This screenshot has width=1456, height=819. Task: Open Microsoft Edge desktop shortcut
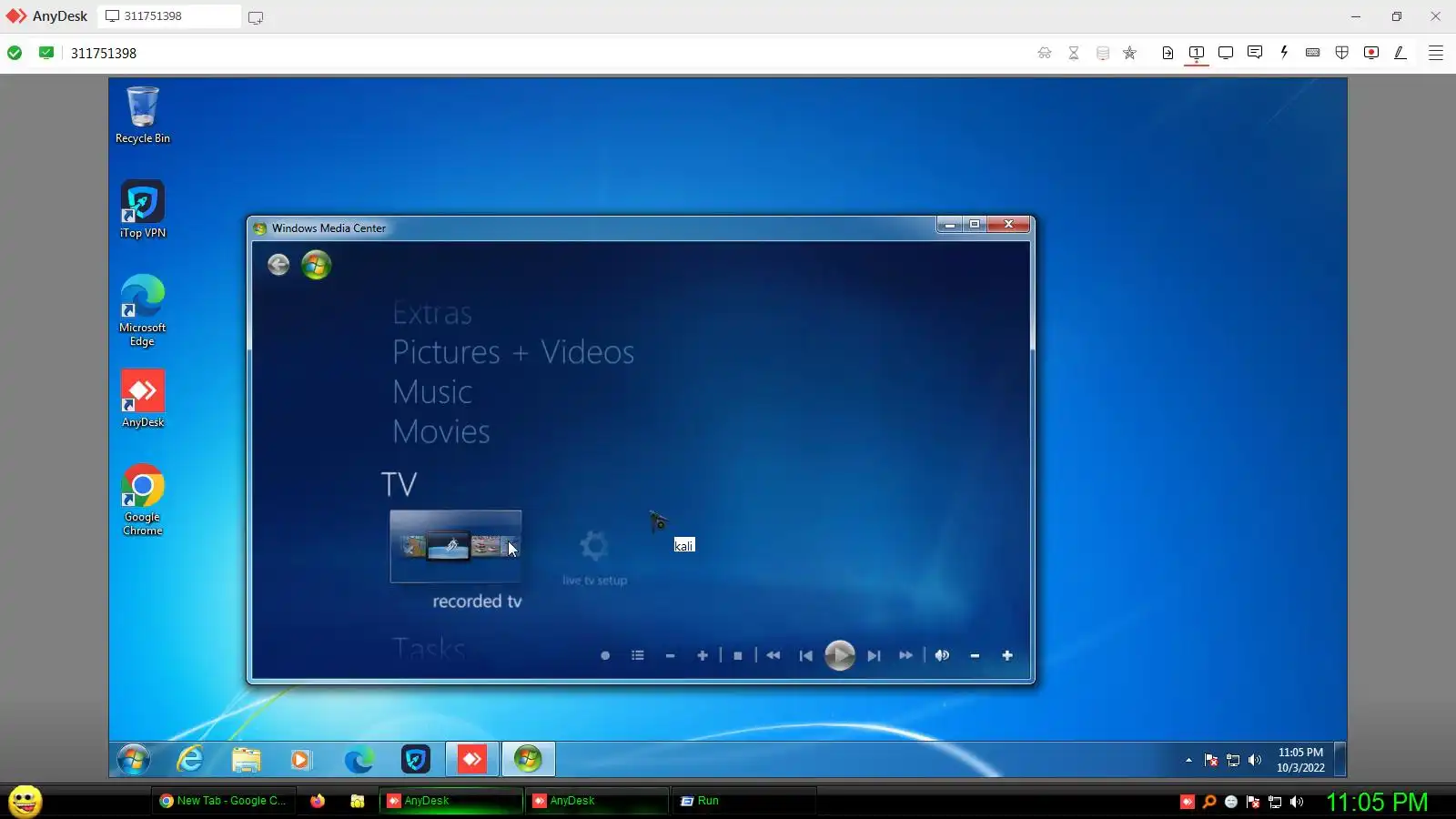pyautogui.click(x=143, y=310)
